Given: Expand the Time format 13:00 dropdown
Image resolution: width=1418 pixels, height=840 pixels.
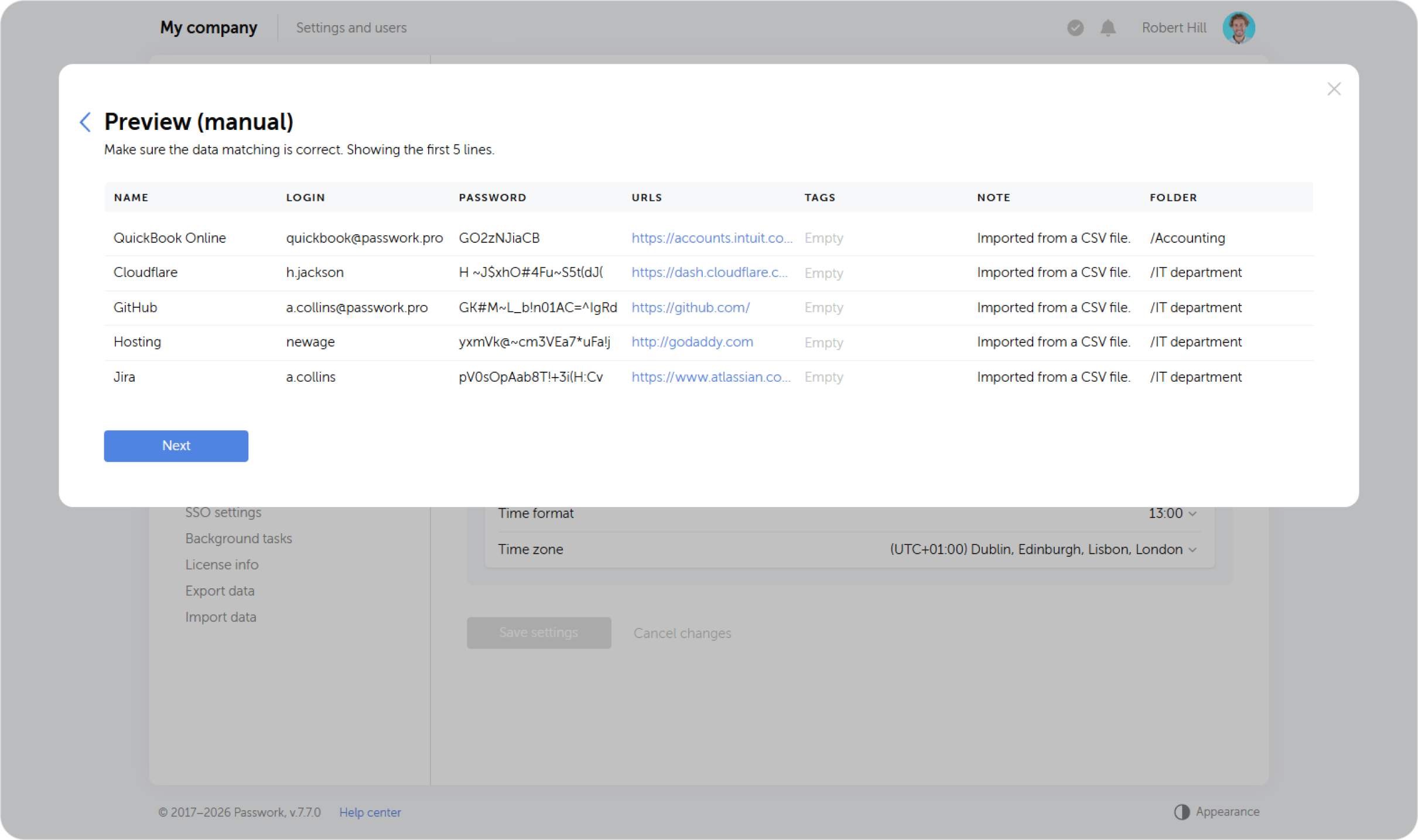Looking at the screenshot, I should coord(1172,513).
